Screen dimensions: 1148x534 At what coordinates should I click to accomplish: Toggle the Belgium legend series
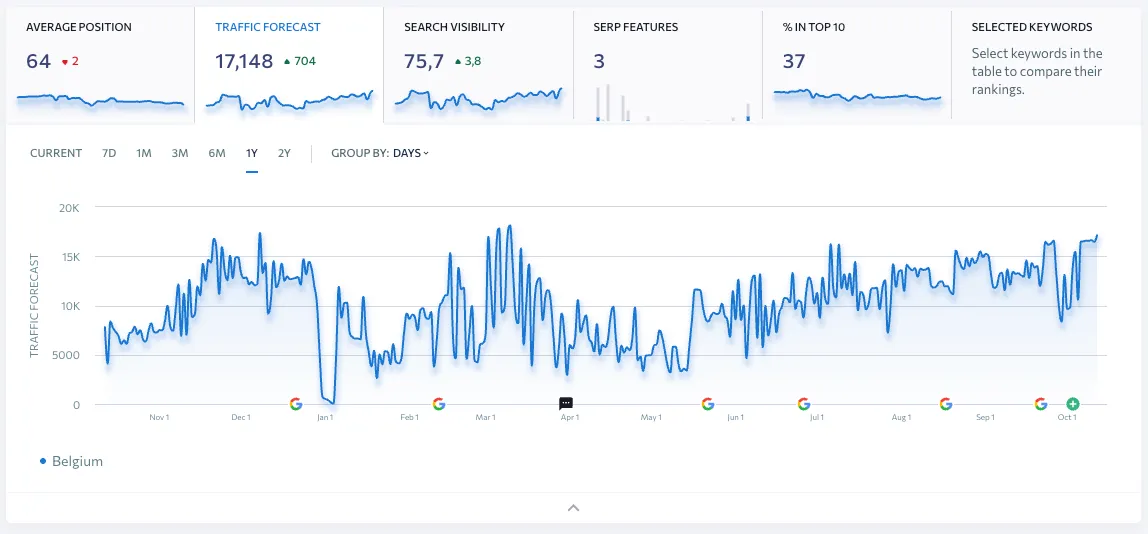tap(71, 461)
